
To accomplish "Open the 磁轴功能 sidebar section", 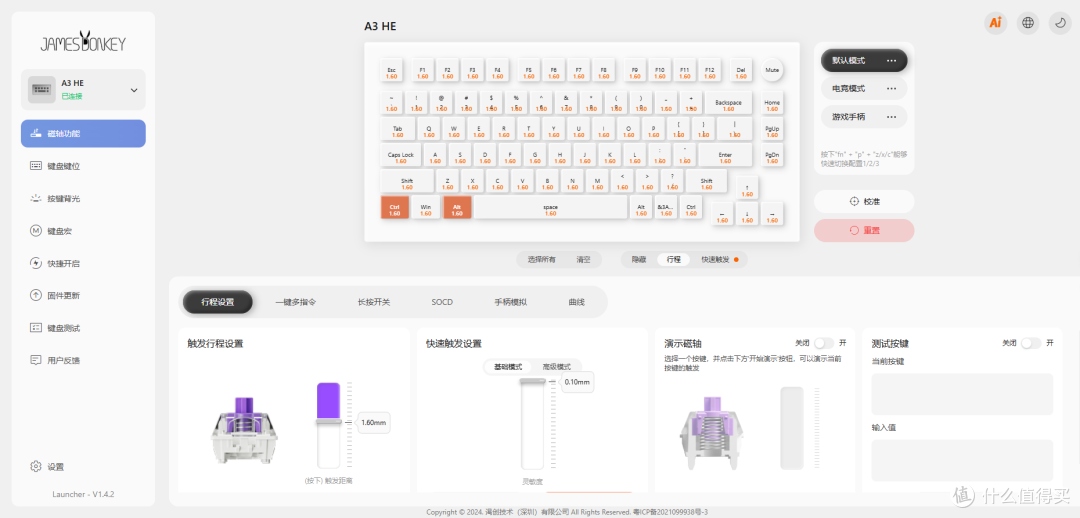I will tap(83, 134).
